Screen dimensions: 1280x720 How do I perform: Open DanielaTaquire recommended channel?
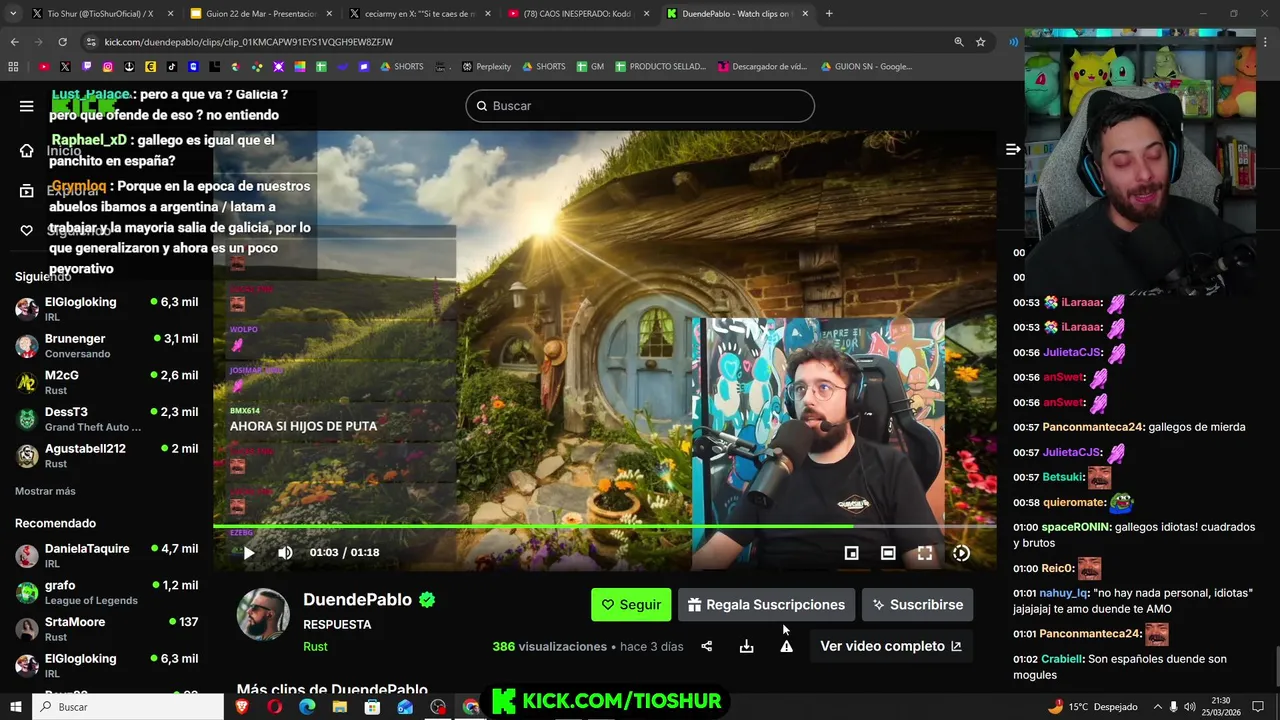point(107,556)
